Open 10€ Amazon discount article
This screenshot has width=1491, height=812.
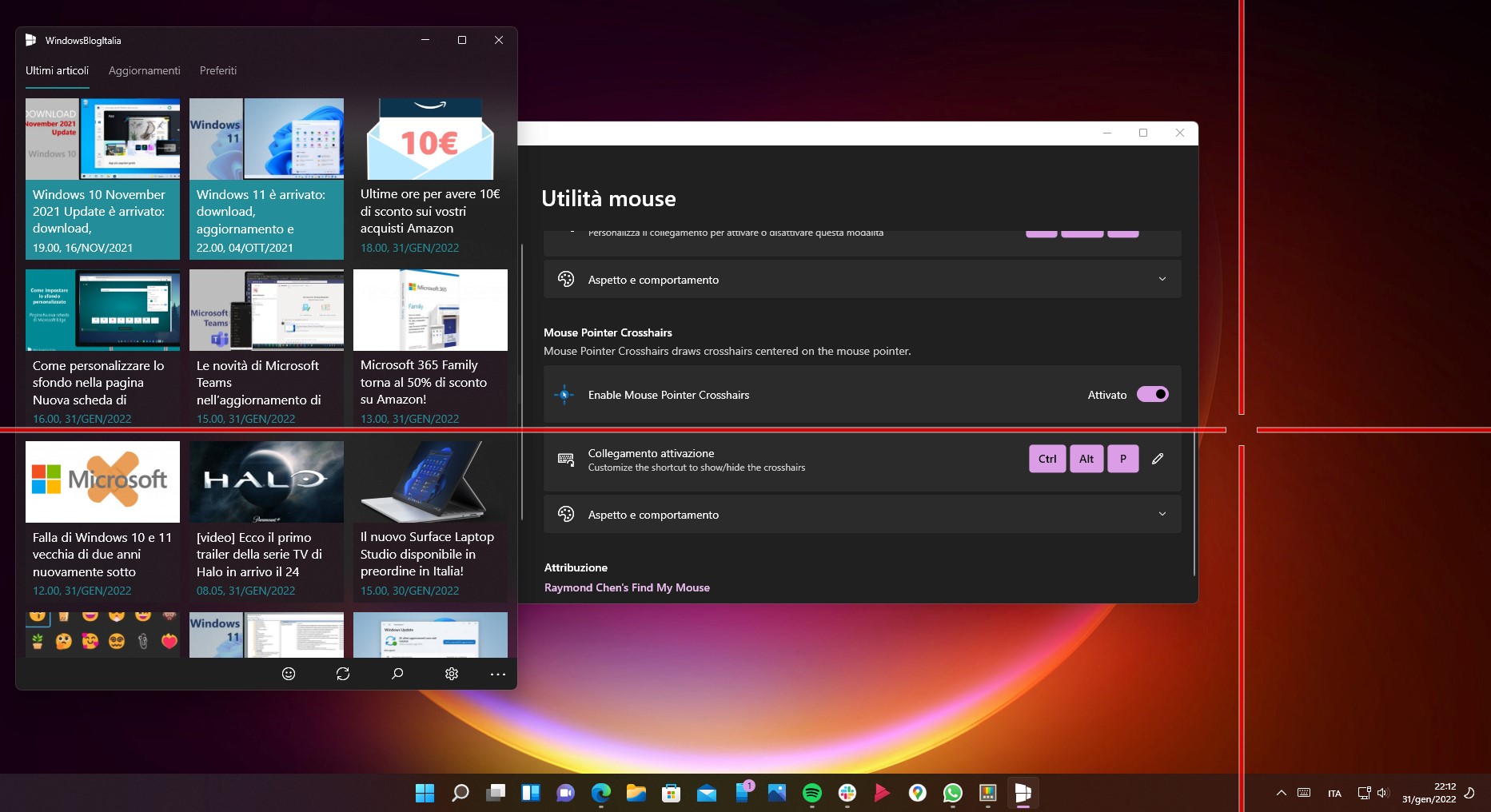[x=430, y=179]
